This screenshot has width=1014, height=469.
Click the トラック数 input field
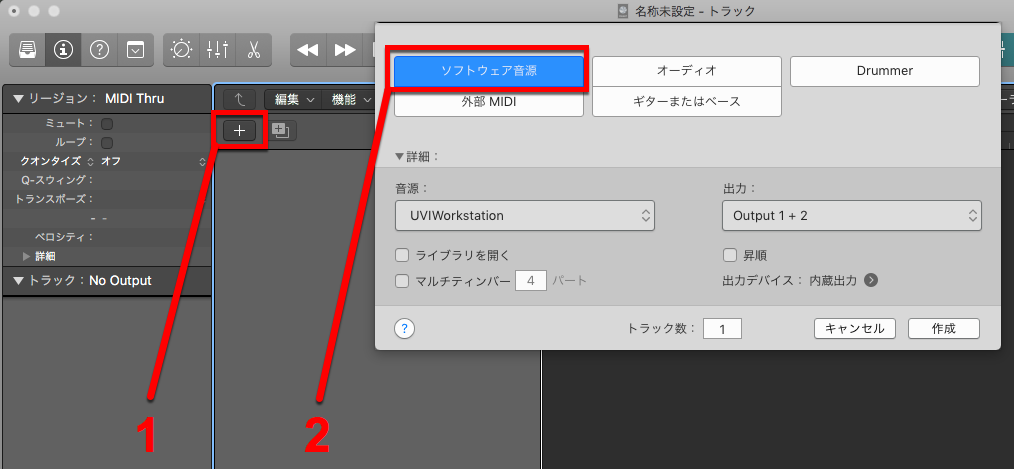coord(722,329)
